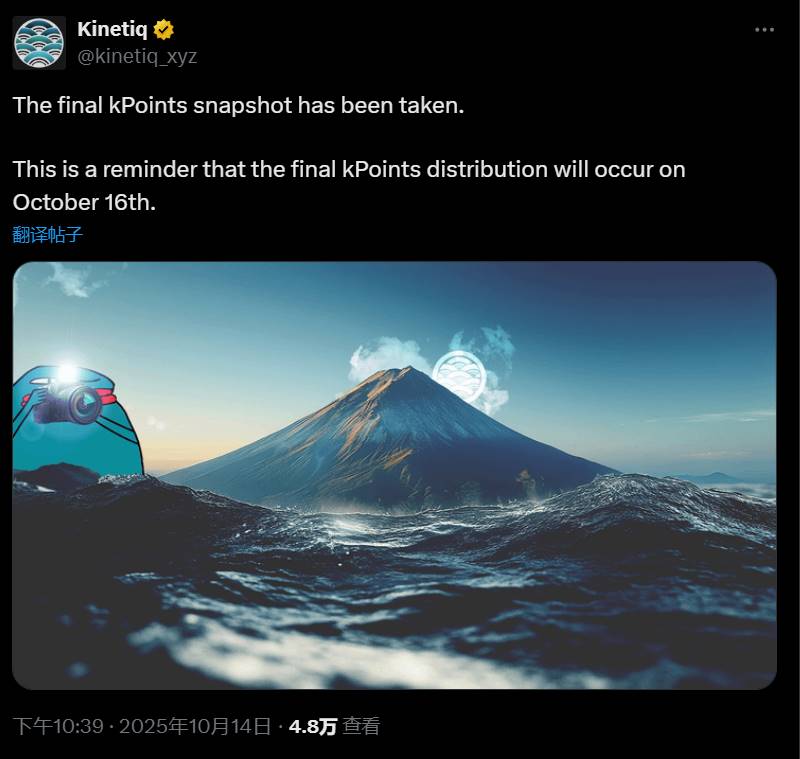Open the Kinetiq profile avatar
The height and width of the screenshot is (759, 800).
(x=39, y=43)
